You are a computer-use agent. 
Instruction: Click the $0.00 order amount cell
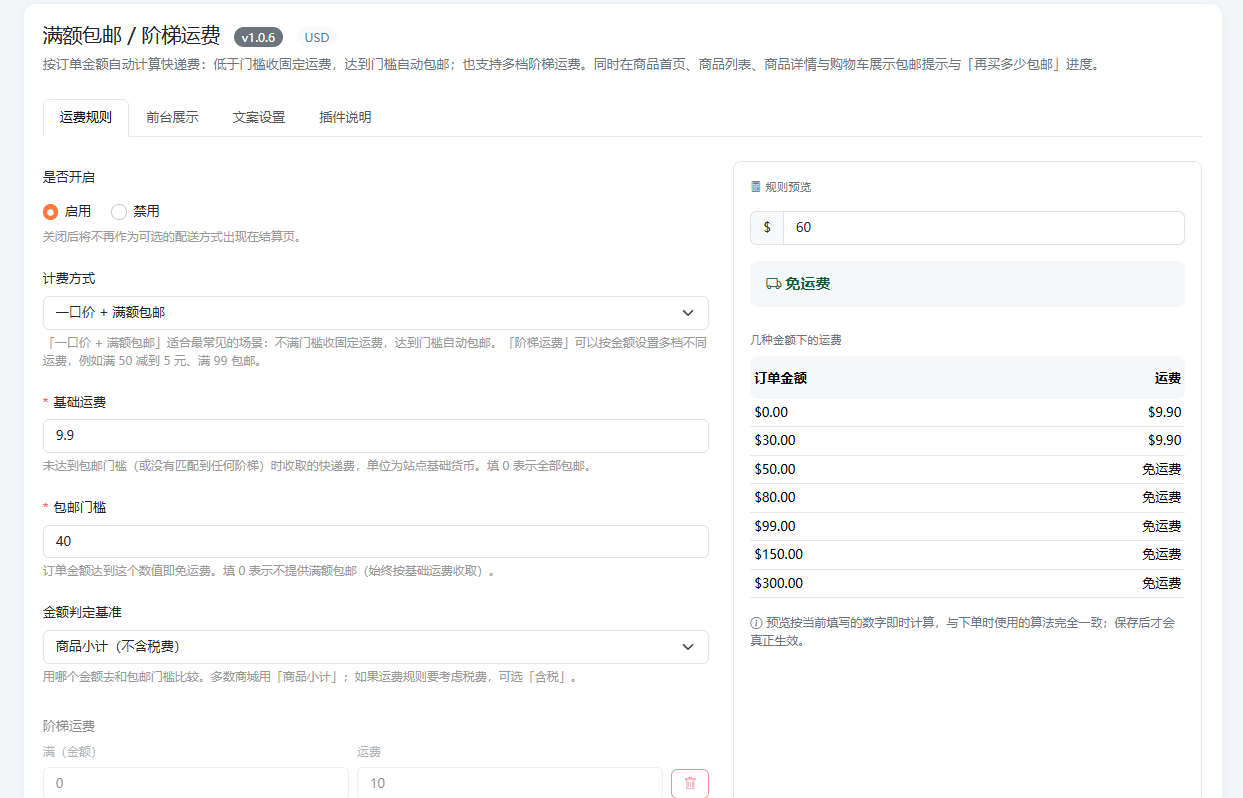[771, 412]
